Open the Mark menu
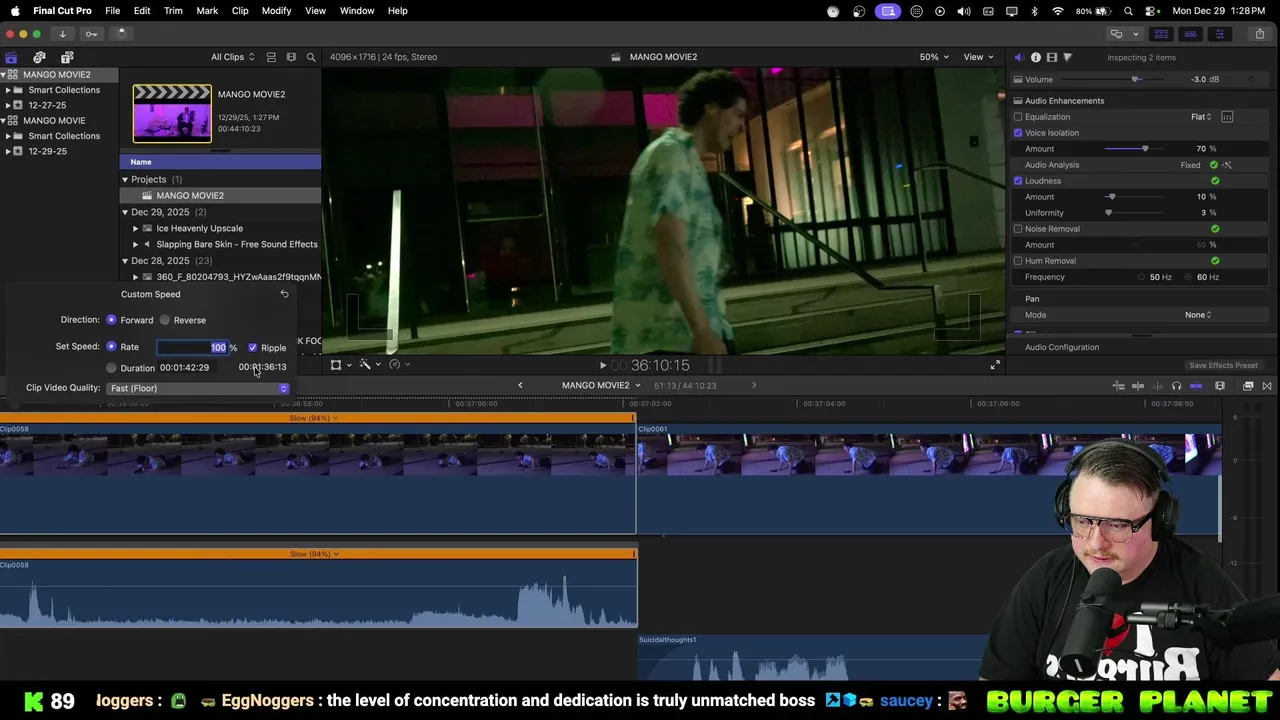The height and width of the screenshot is (720, 1280). click(207, 11)
